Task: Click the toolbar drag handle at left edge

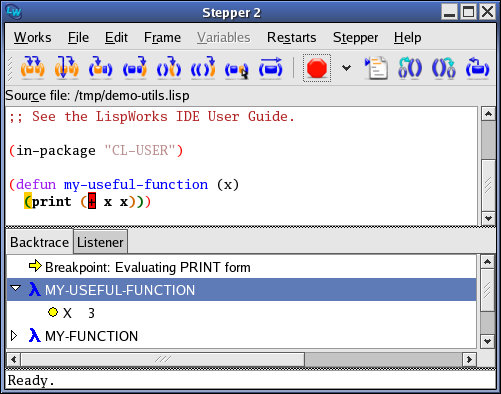Action: pyautogui.click(x=10, y=68)
